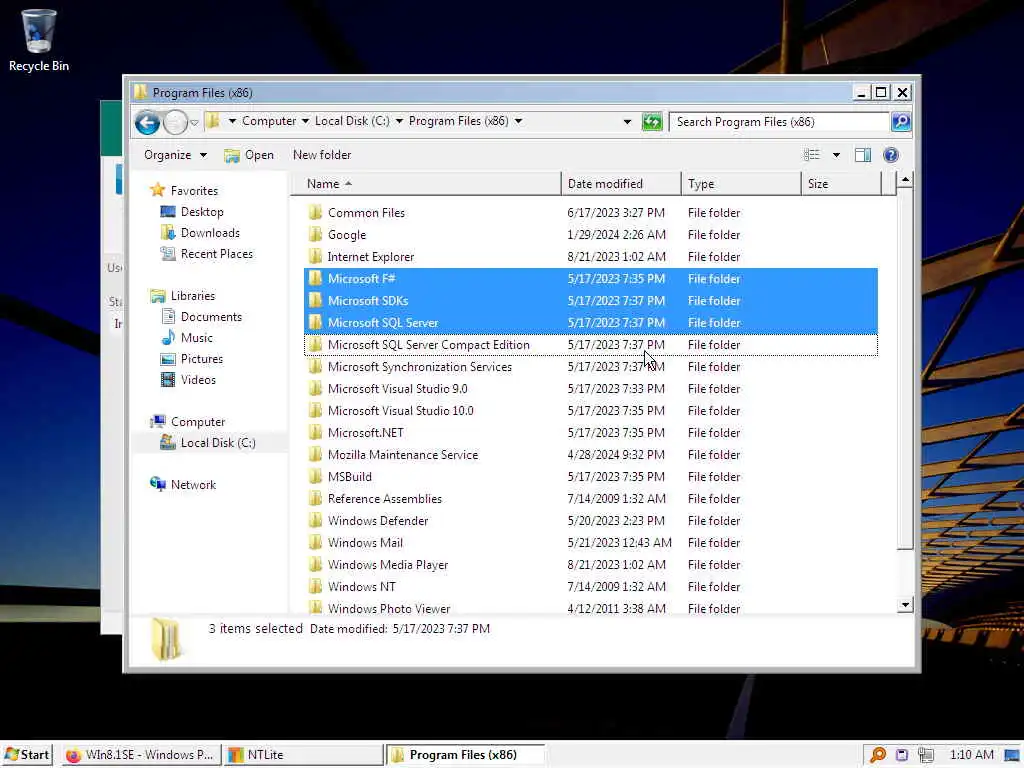The width and height of the screenshot is (1024, 768).
Task: Sort by the Name column header
Action: 425,184
